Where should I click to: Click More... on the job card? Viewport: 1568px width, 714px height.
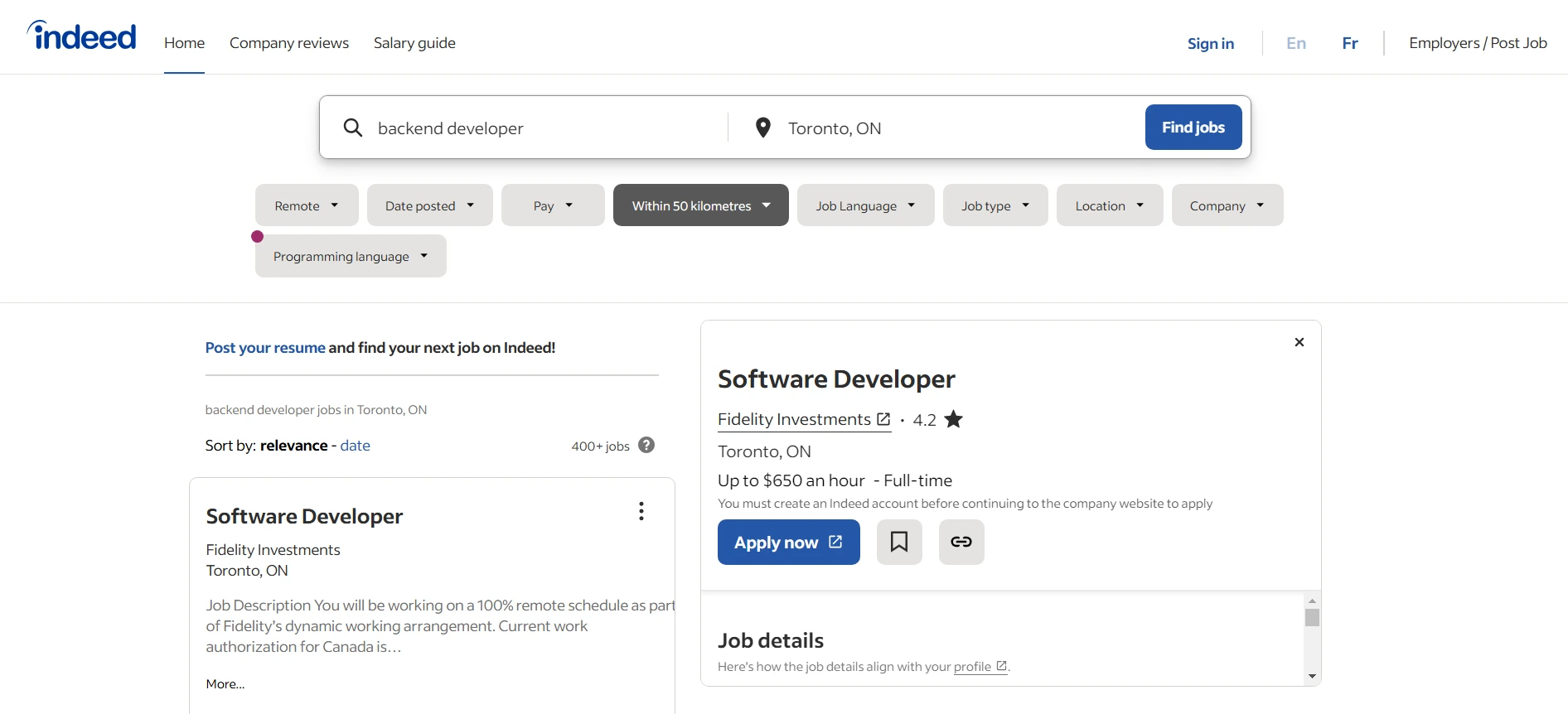(x=225, y=684)
